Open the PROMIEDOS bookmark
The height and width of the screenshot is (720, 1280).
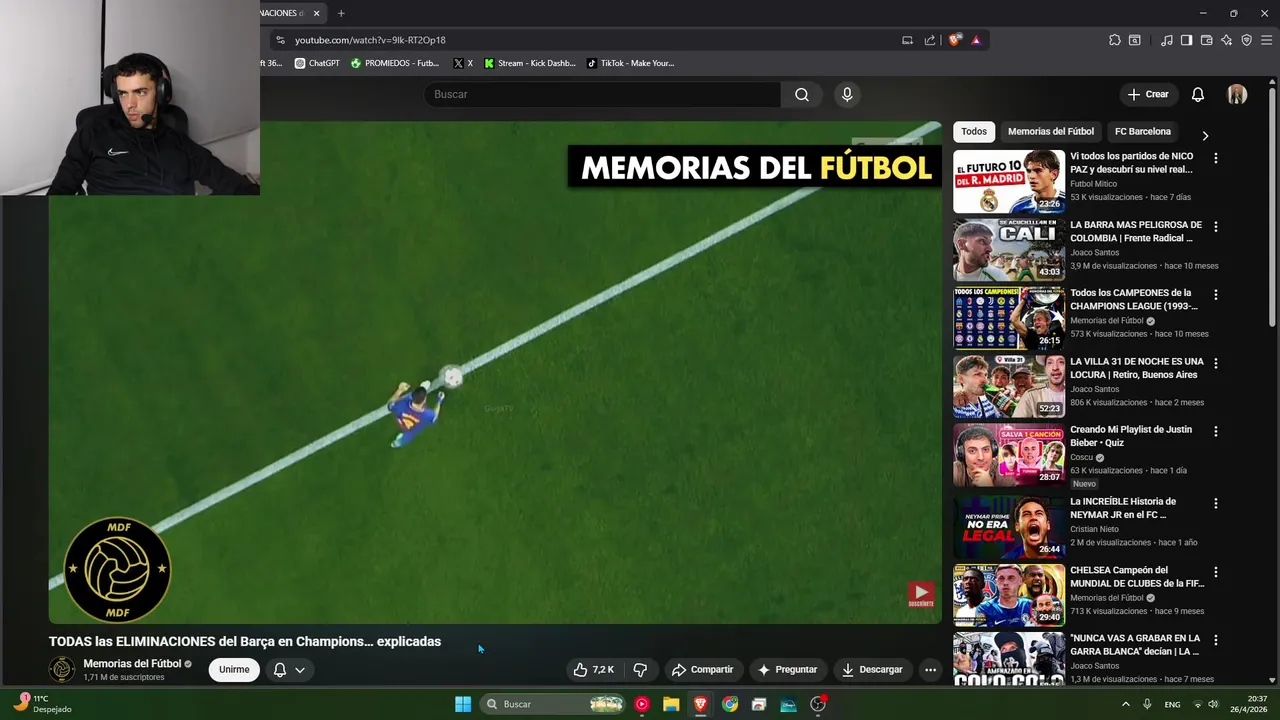(395, 63)
